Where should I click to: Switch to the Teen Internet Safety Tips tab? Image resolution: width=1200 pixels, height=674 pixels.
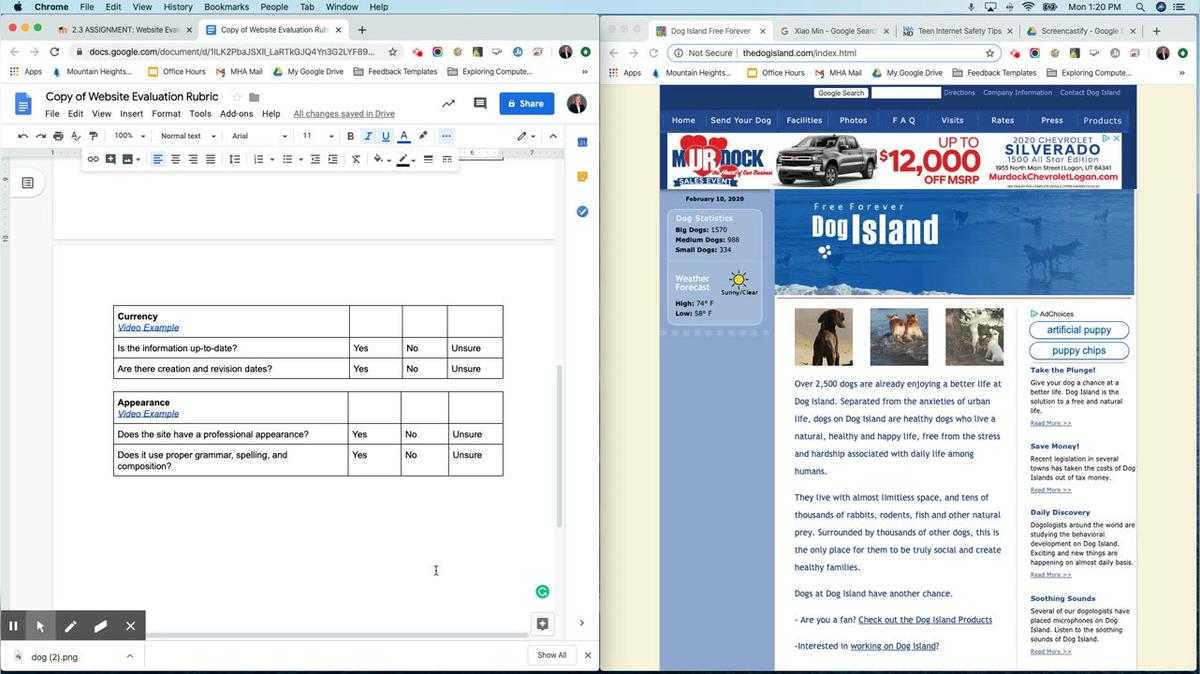pyautogui.click(x=958, y=31)
